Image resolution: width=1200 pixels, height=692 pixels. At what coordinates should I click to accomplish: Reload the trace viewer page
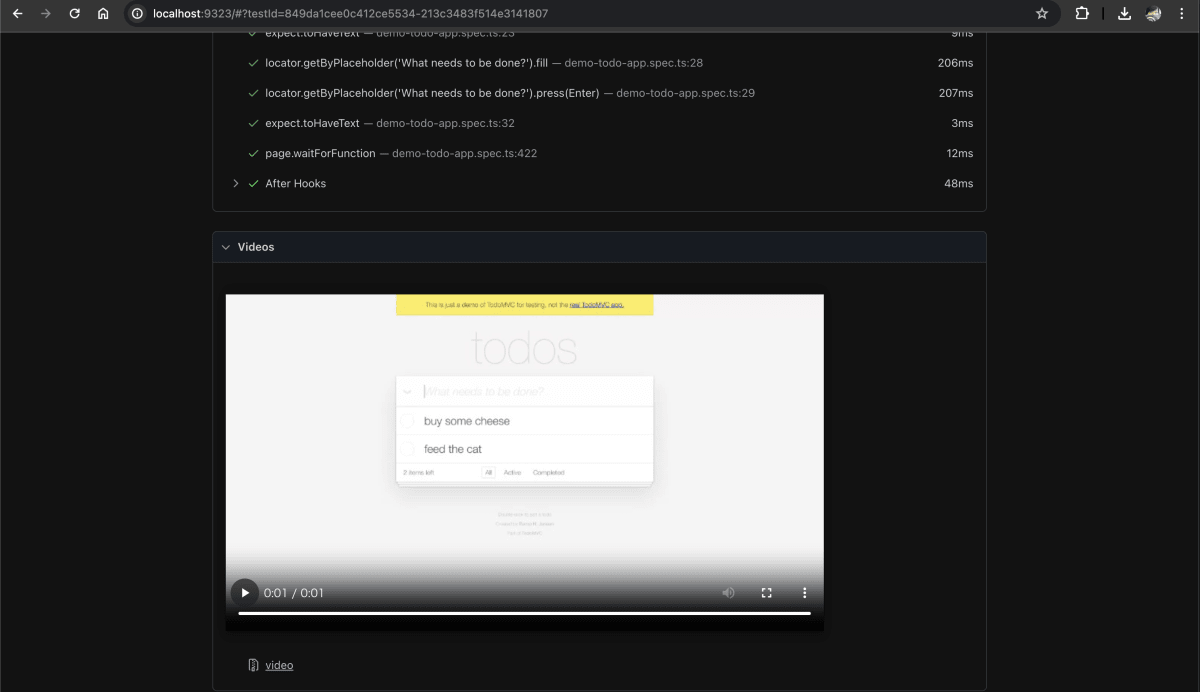point(75,14)
